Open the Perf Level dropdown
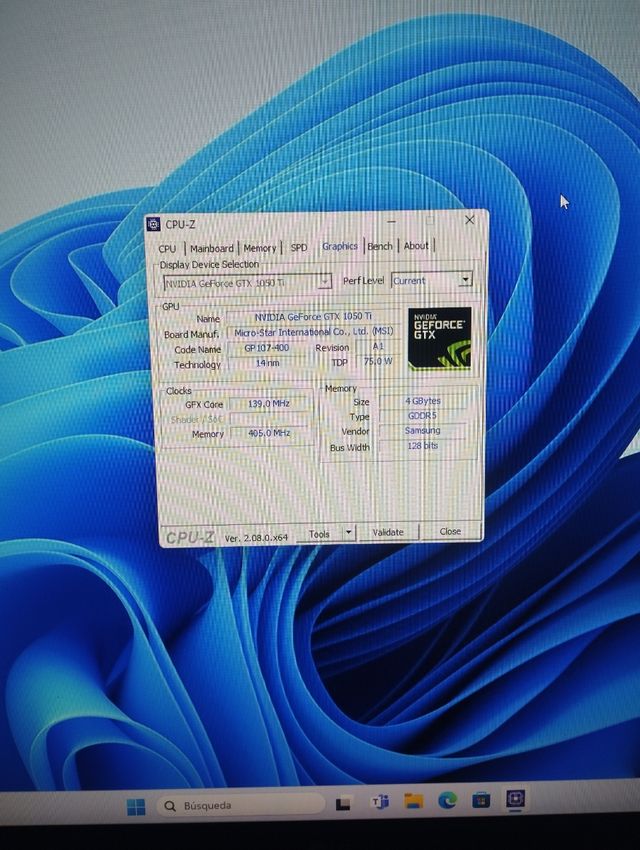This screenshot has height=850, width=640. (464, 281)
